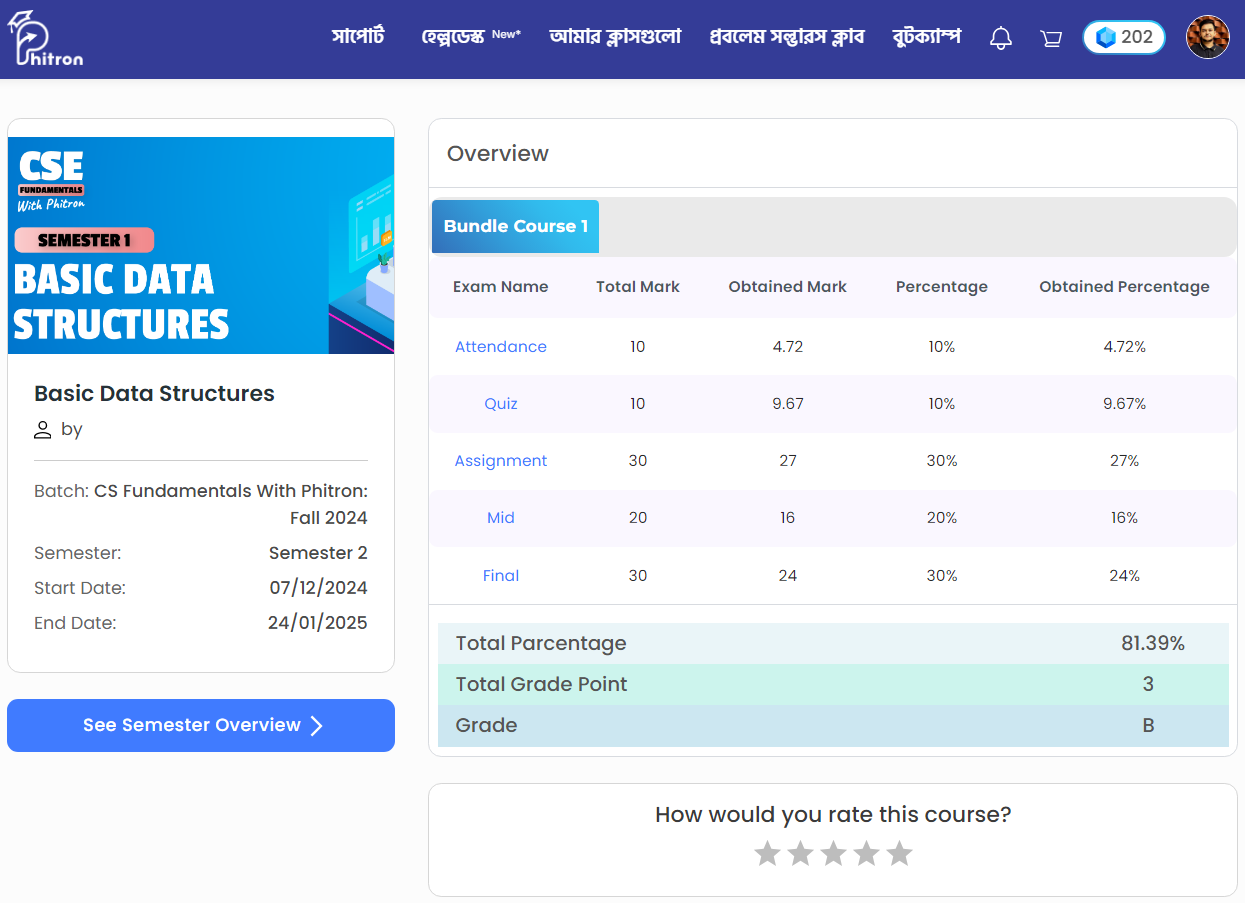
Task: Select the Bundle Course 1 tab
Action: pyautogui.click(x=515, y=226)
